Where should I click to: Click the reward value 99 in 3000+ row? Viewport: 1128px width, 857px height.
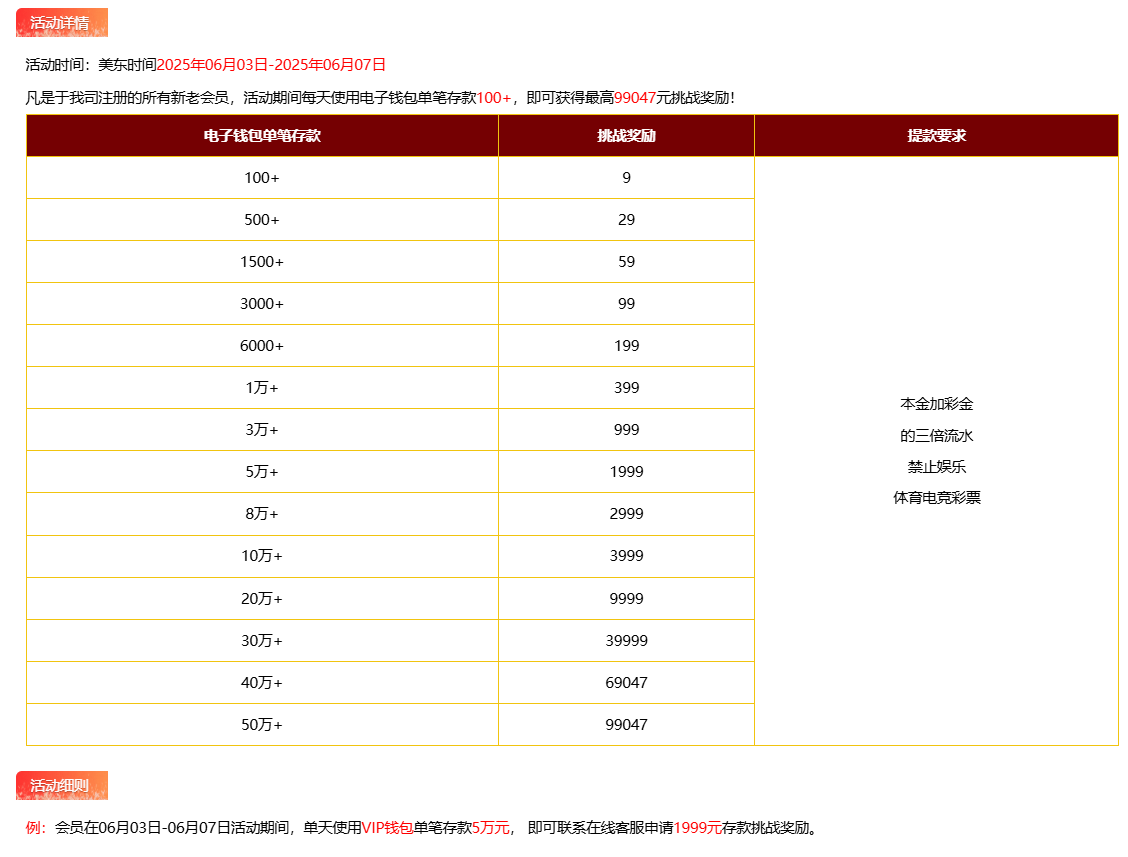click(626, 304)
